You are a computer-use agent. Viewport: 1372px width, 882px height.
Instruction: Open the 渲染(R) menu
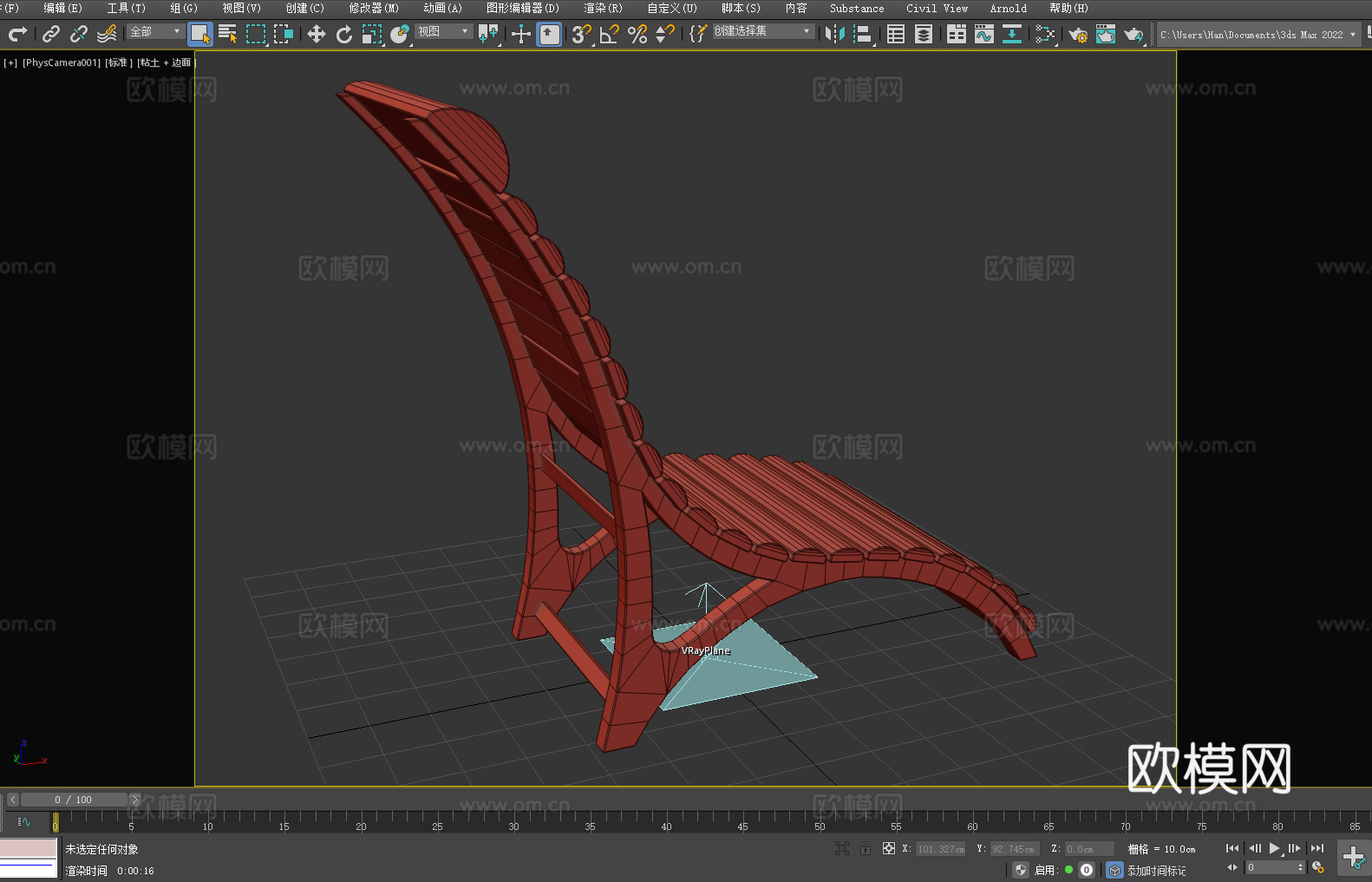point(603,8)
